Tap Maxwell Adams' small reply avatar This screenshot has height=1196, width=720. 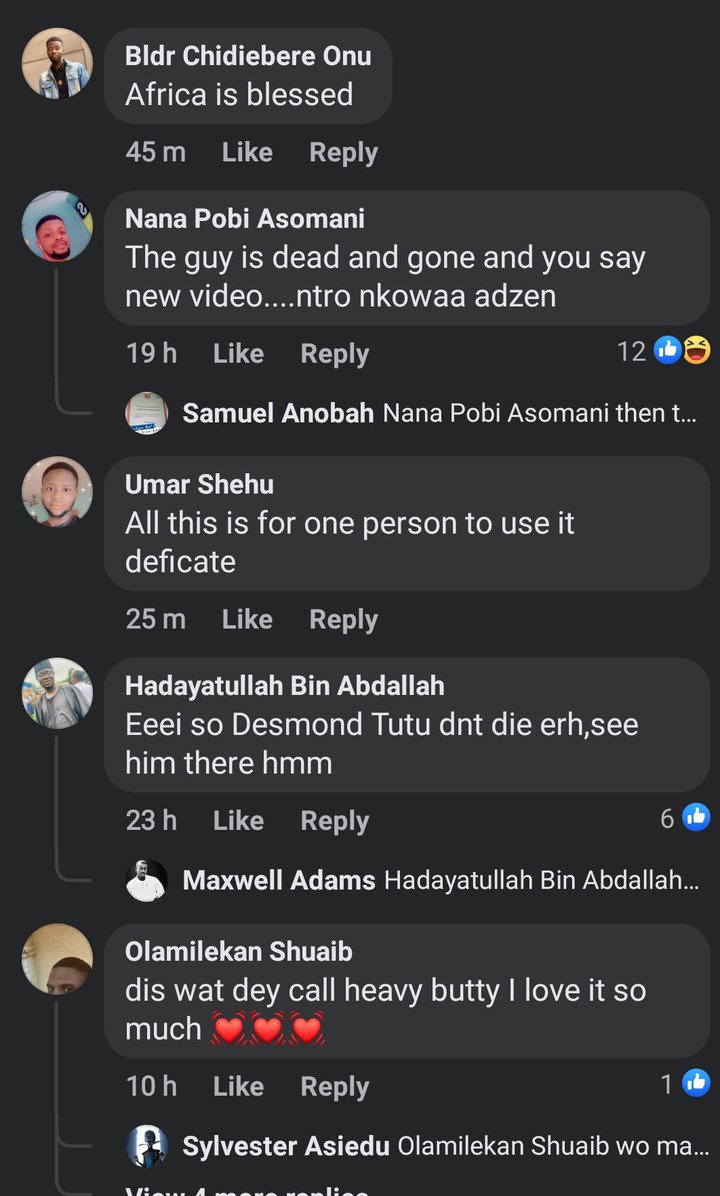(146, 880)
